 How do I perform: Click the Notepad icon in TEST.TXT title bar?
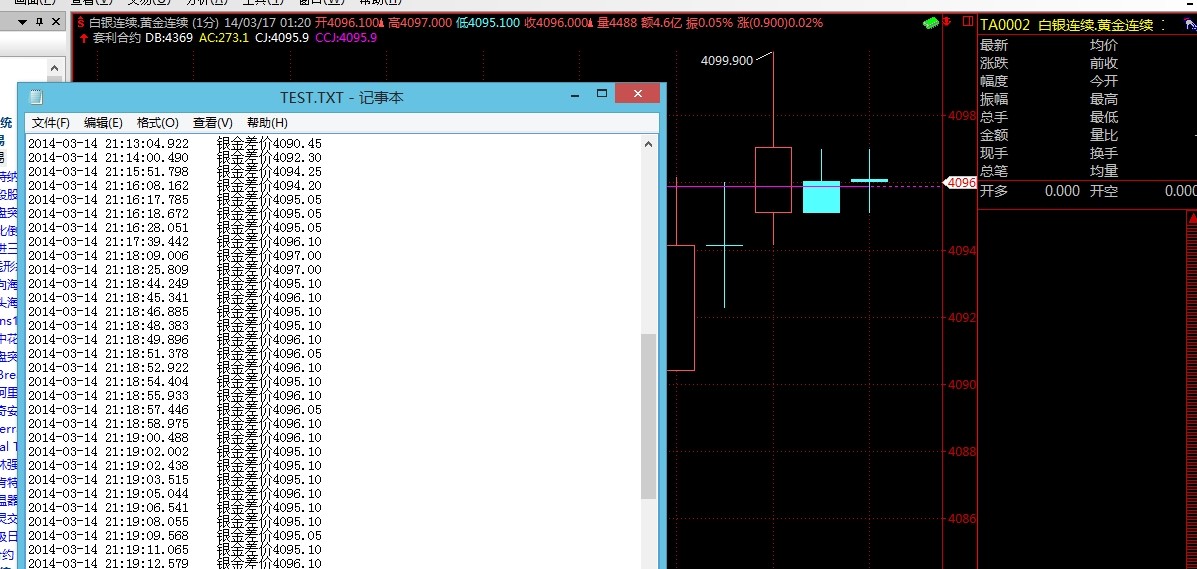[x=37, y=97]
